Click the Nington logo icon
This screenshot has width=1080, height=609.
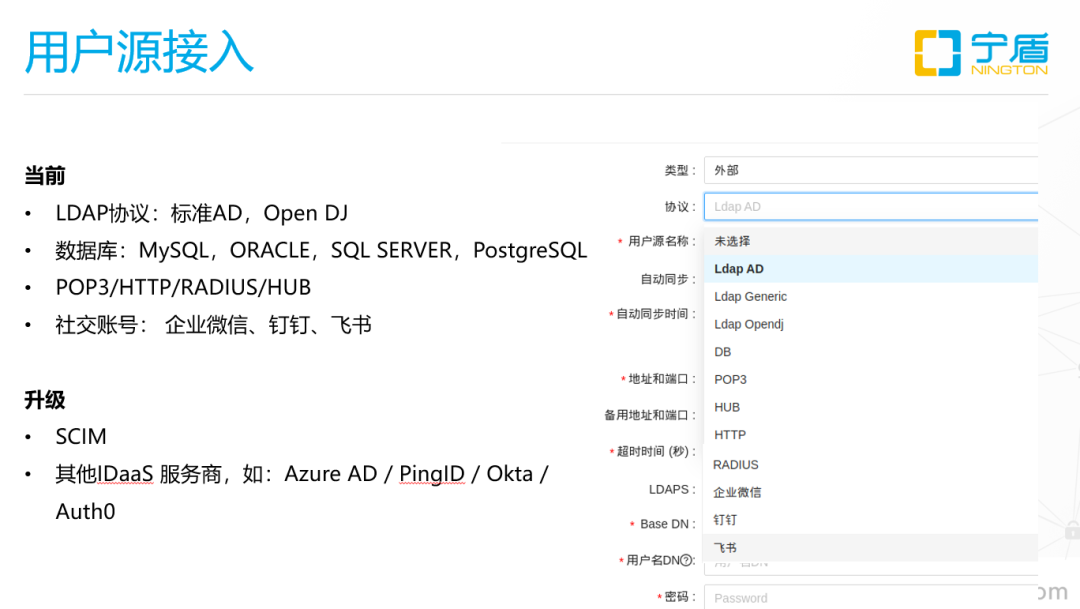click(937, 52)
